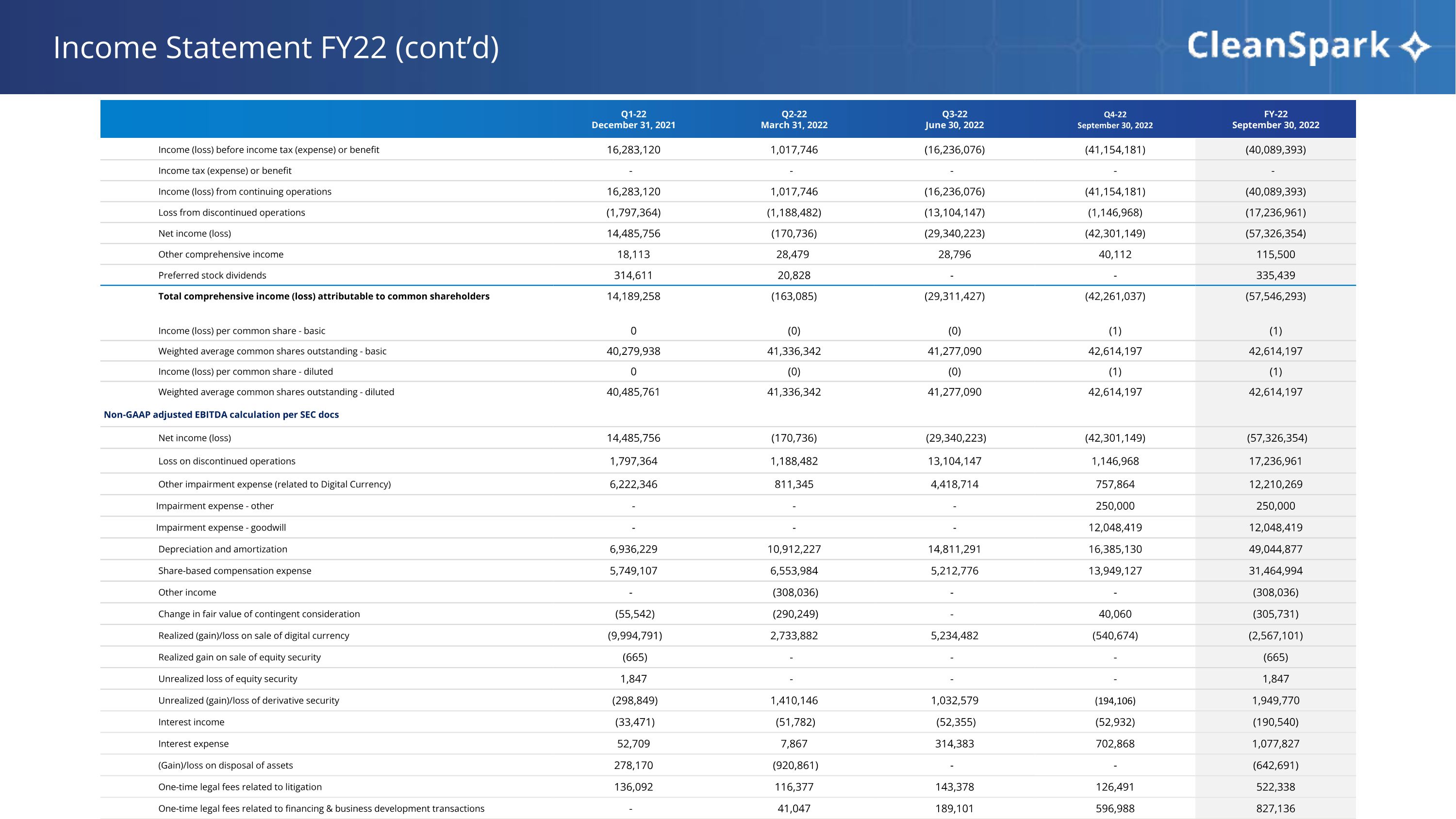Screen dimensions: 1456x819
Task: Click Realized (gain)/loss on sale of digital currency label
Action: pyautogui.click(x=253, y=635)
